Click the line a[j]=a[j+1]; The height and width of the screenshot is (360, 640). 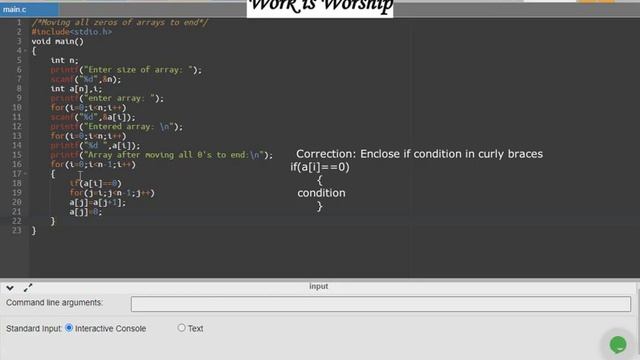pyautogui.click(x=98, y=202)
